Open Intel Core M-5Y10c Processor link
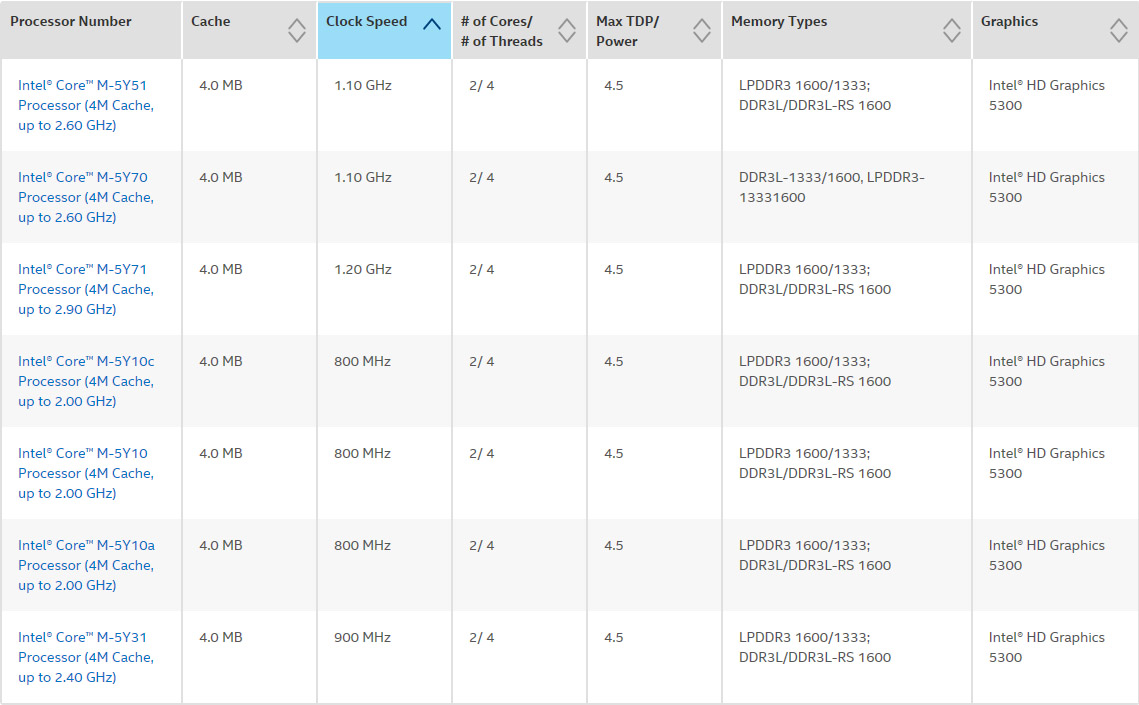The height and width of the screenshot is (705, 1139). pyautogui.click(x=86, y=381)
